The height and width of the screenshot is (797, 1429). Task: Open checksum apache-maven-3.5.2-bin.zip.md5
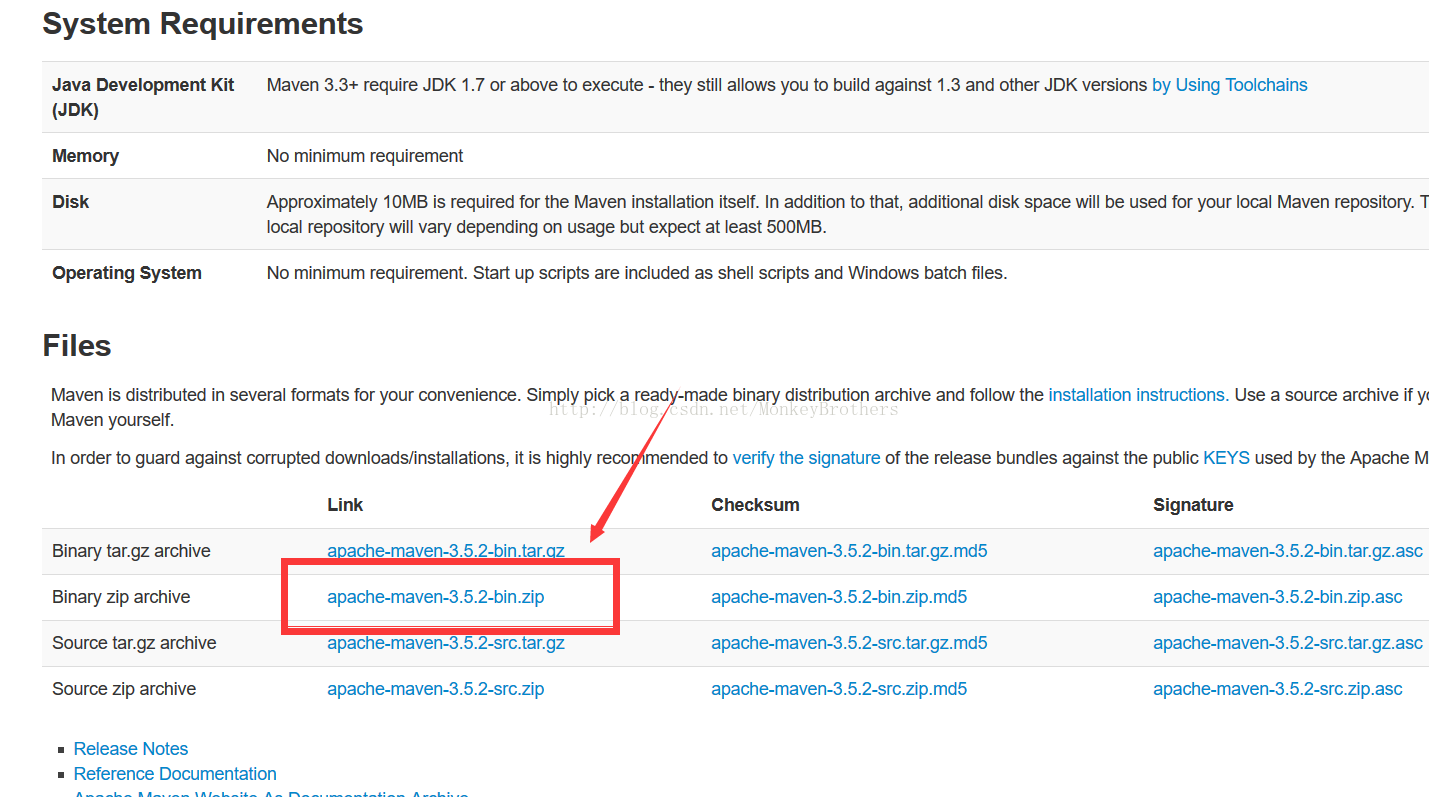(839, 597)
